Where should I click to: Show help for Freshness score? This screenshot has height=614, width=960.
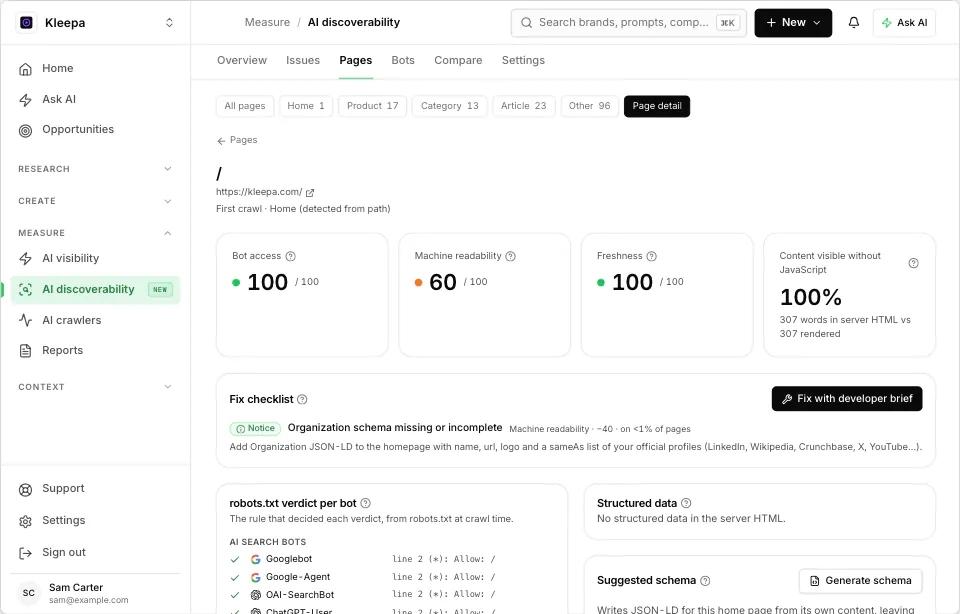tap(651, 256)
